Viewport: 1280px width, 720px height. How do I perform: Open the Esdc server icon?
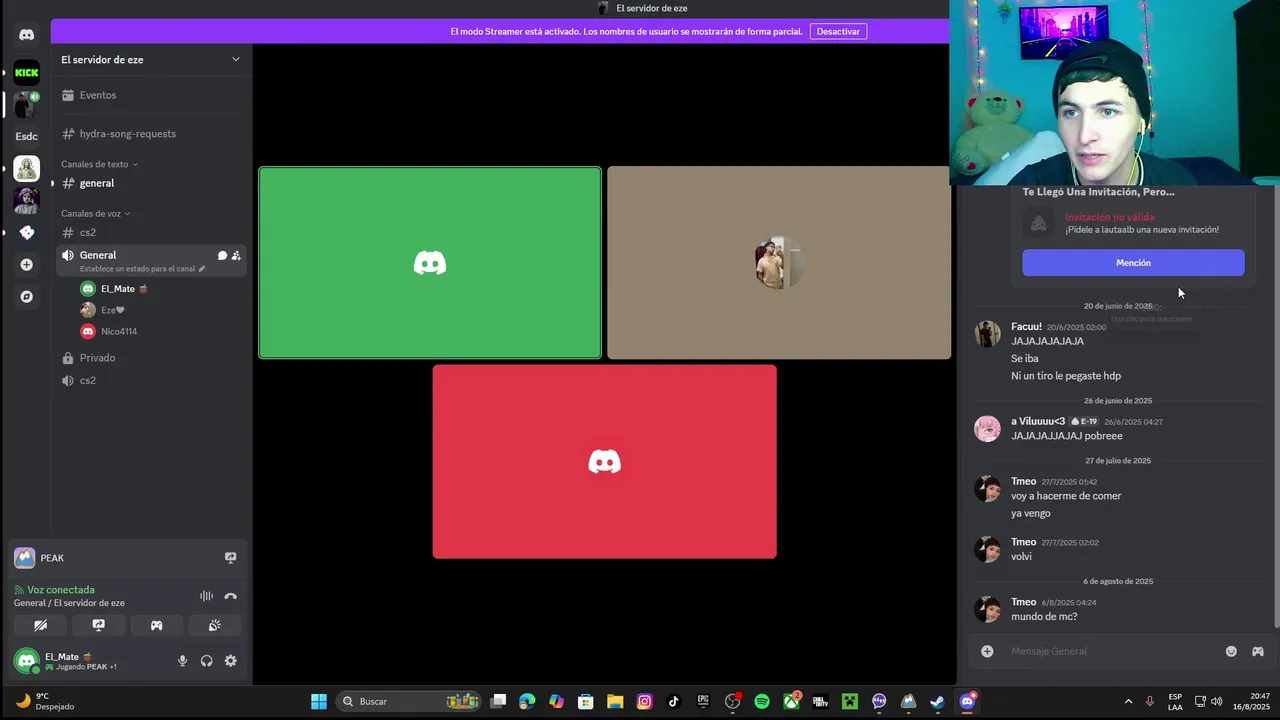[x=26, y=136]
